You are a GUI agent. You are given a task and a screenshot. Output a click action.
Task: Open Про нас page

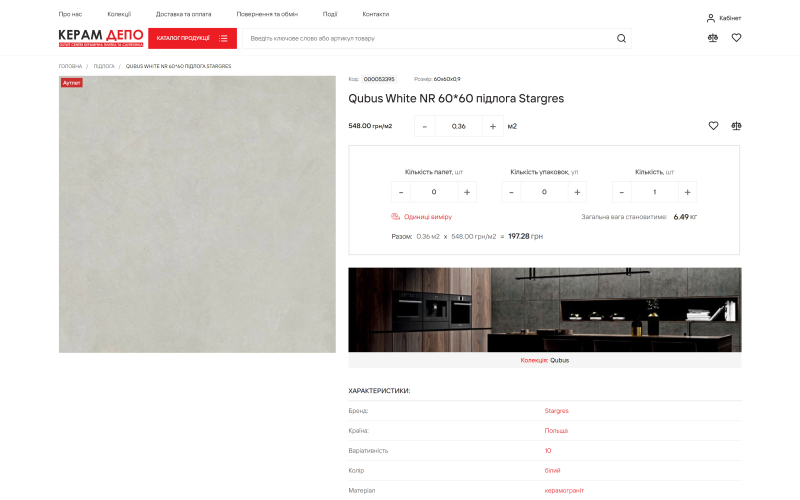click(70, 14)
